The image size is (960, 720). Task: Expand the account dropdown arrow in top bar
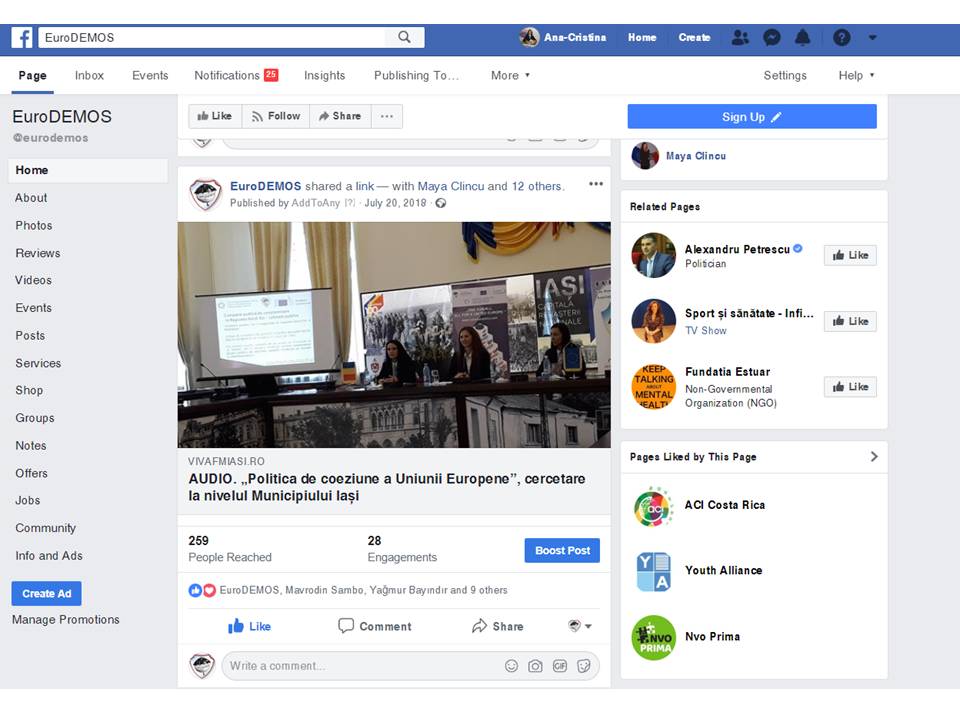872,37
